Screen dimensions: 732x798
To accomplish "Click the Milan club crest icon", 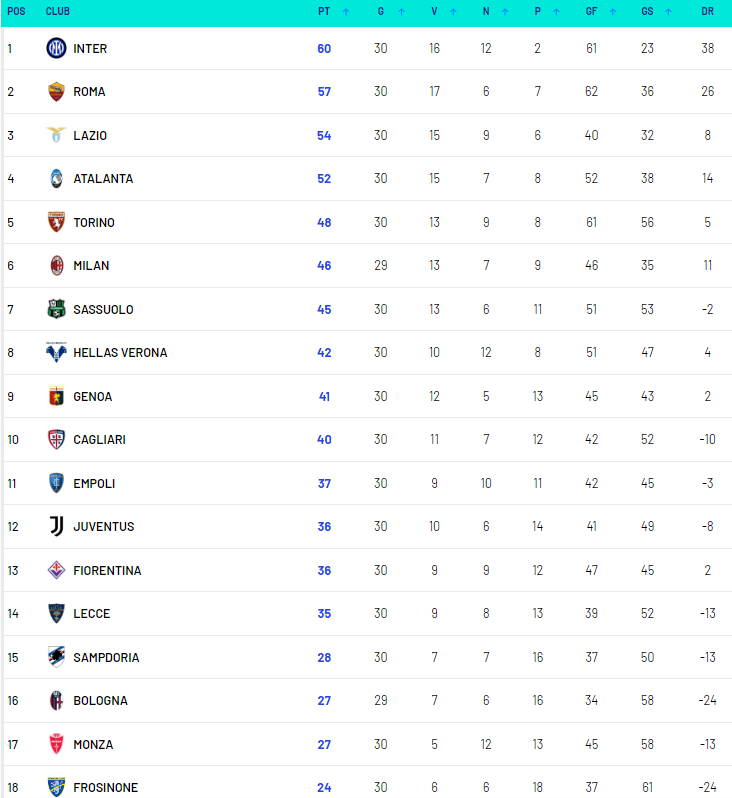I will [56, 266].
